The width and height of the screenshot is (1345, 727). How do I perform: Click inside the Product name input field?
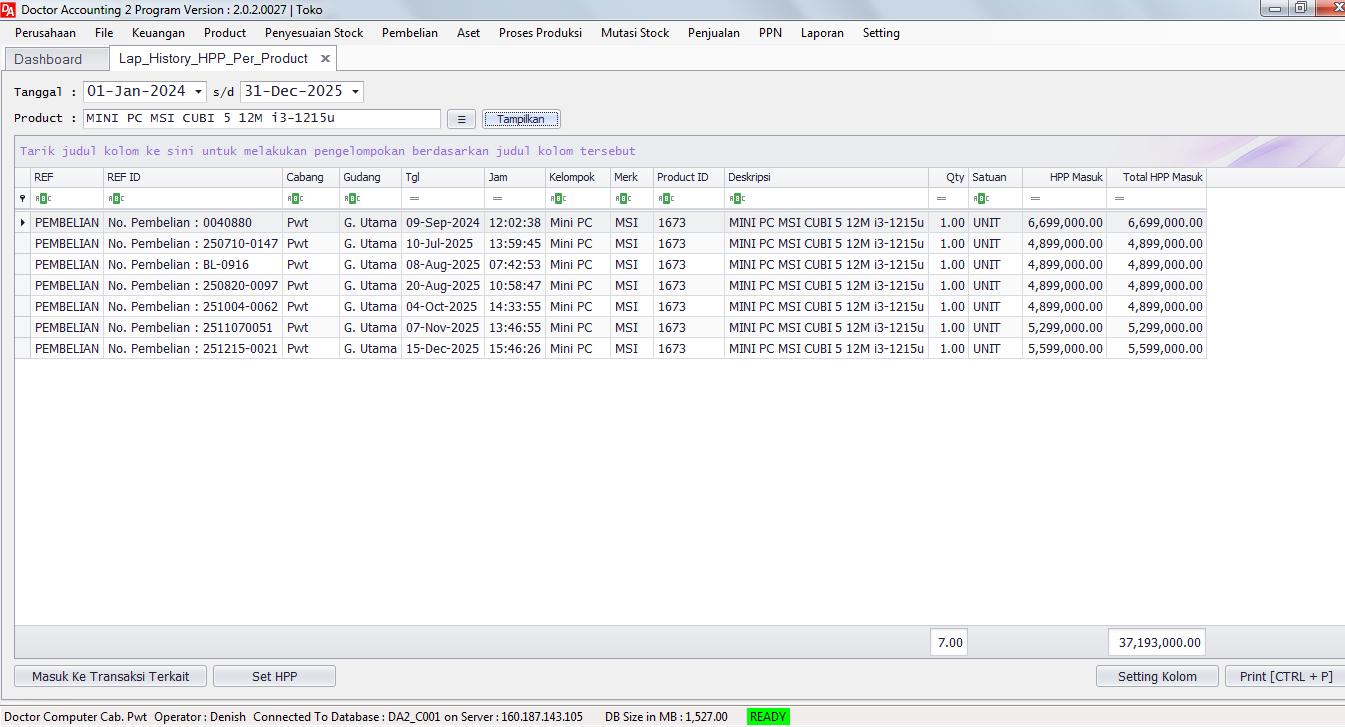[x=261, y=118]
